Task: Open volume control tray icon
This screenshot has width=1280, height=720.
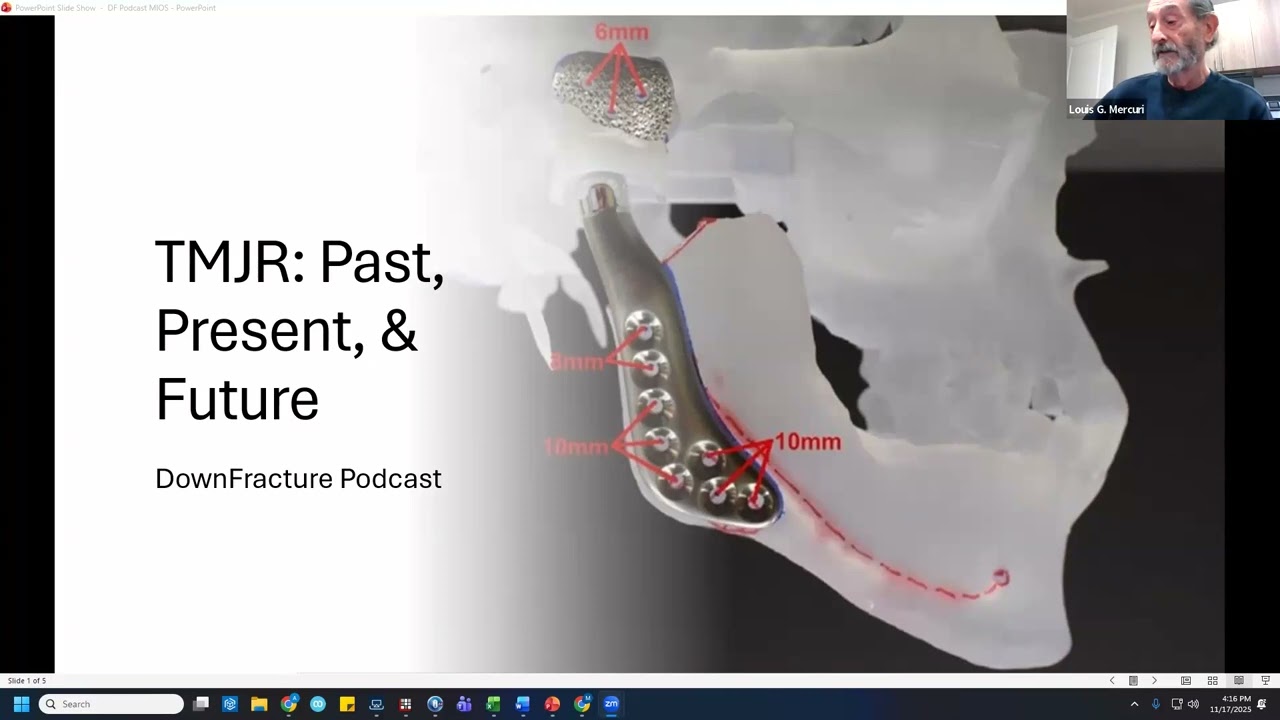Action: click(x=1193, y=704)
